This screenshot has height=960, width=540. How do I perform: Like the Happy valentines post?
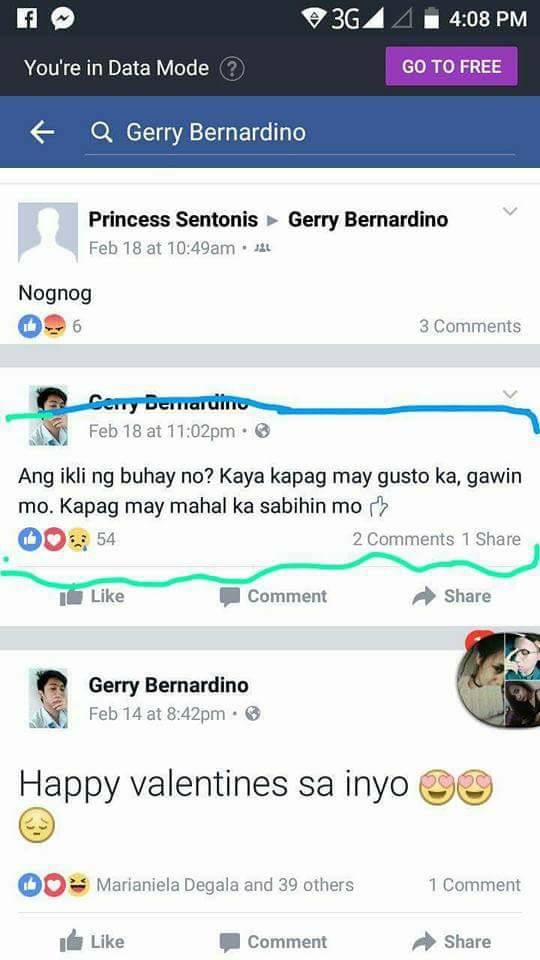[92, 941]
